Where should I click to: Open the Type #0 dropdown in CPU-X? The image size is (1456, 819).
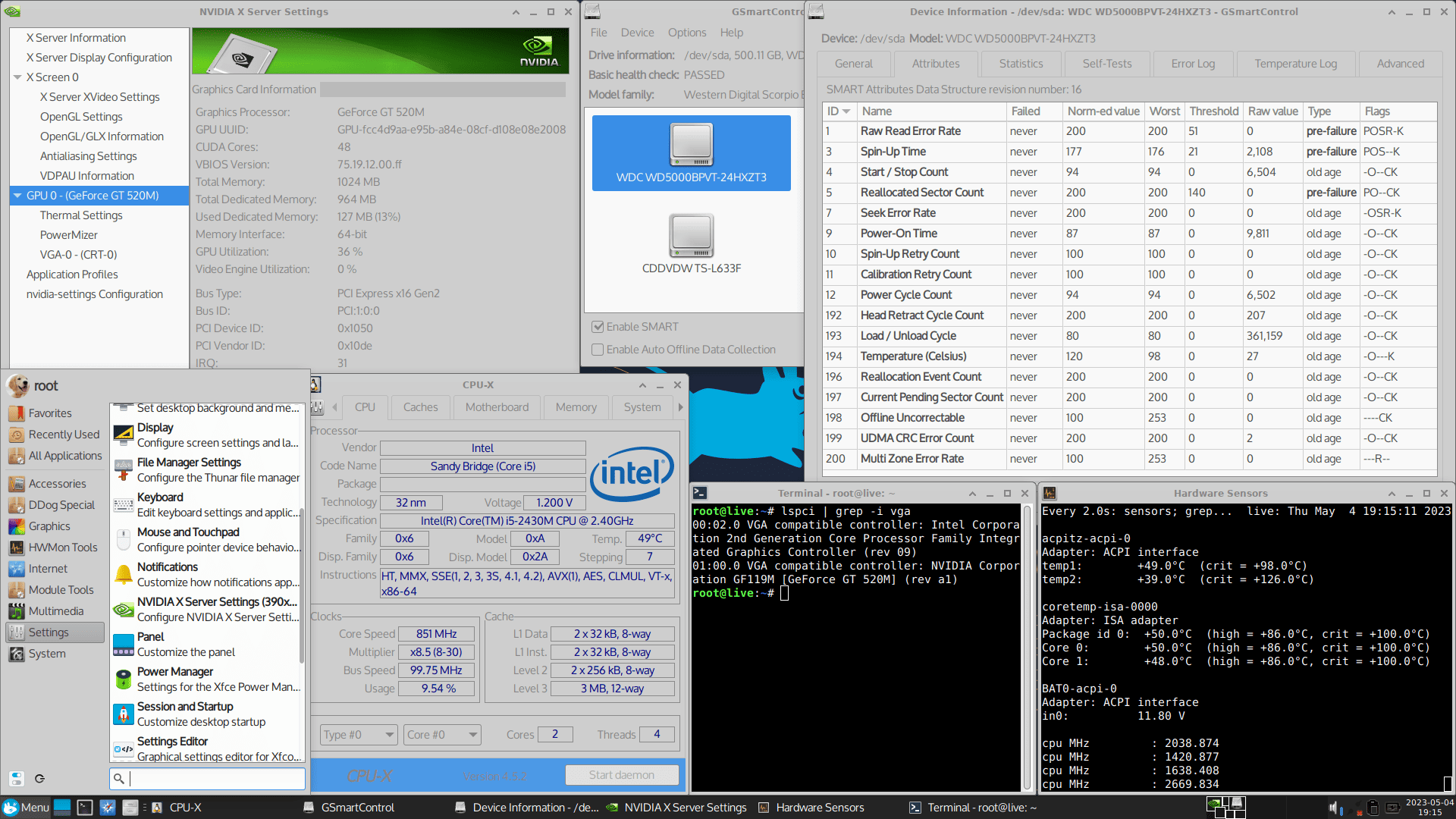point(359,735)
